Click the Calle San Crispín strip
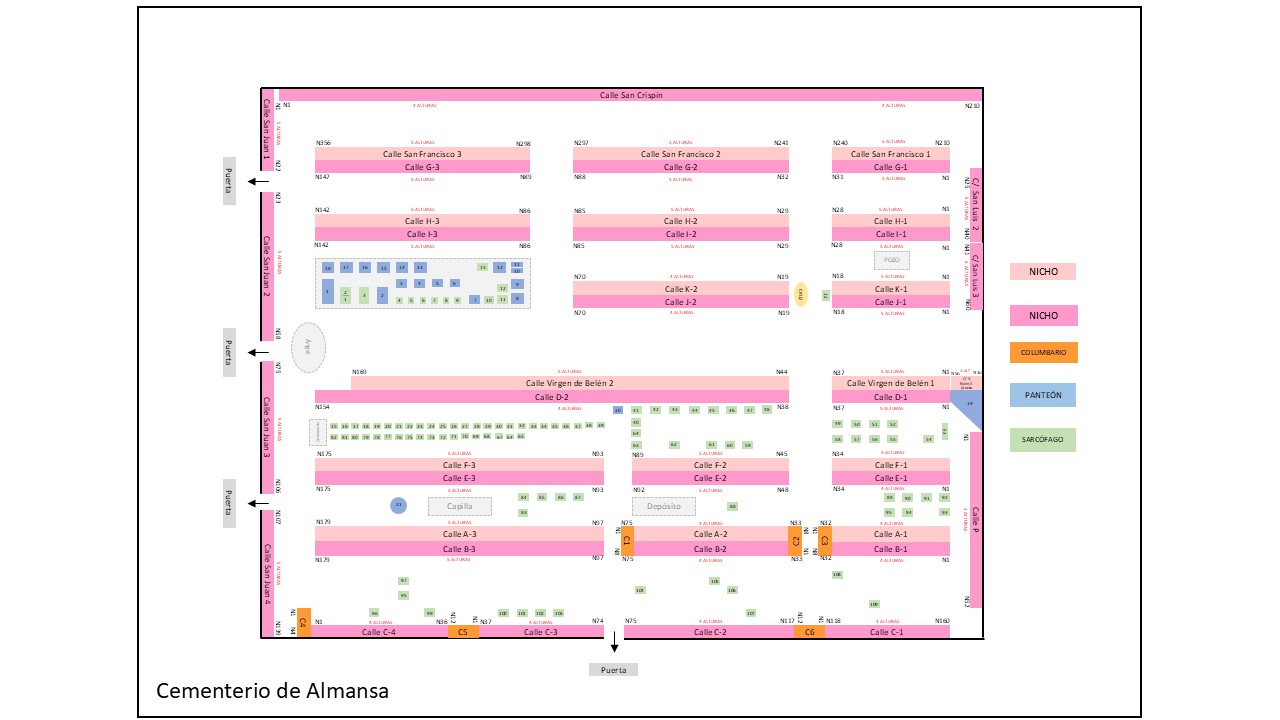Viewport: 1280px width, 720px height. point(630,95)
